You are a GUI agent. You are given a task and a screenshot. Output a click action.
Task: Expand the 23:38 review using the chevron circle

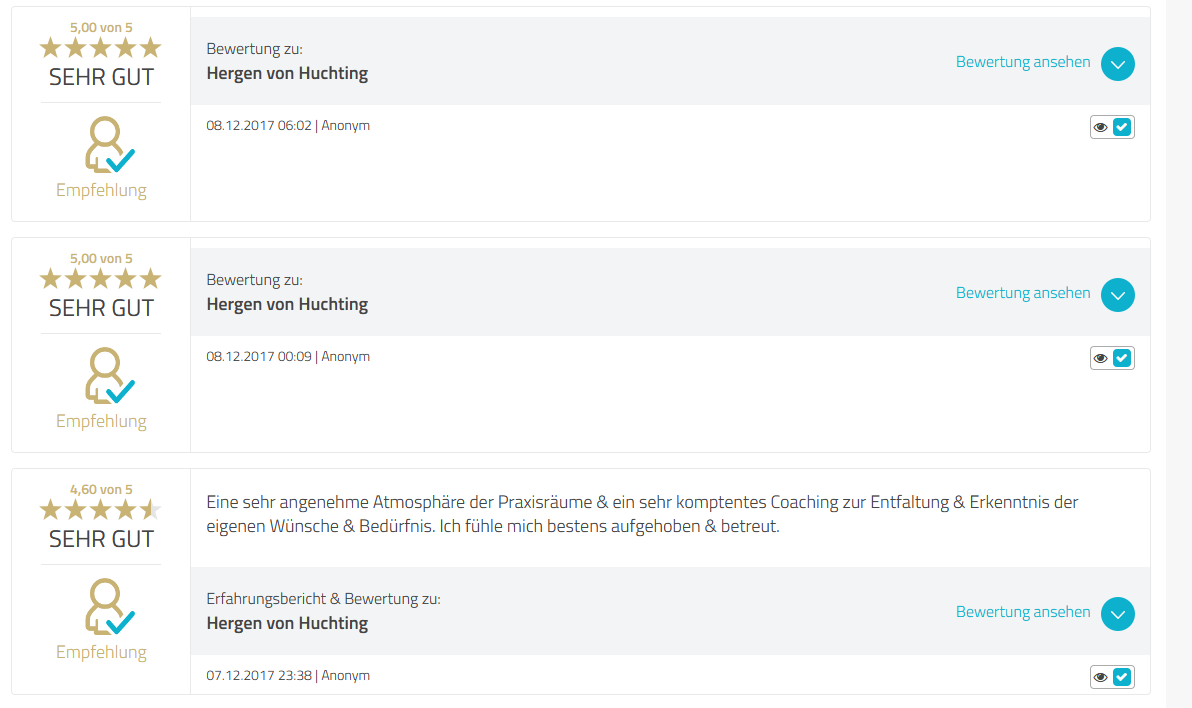pyautogui.click(x=1118, y=614)
